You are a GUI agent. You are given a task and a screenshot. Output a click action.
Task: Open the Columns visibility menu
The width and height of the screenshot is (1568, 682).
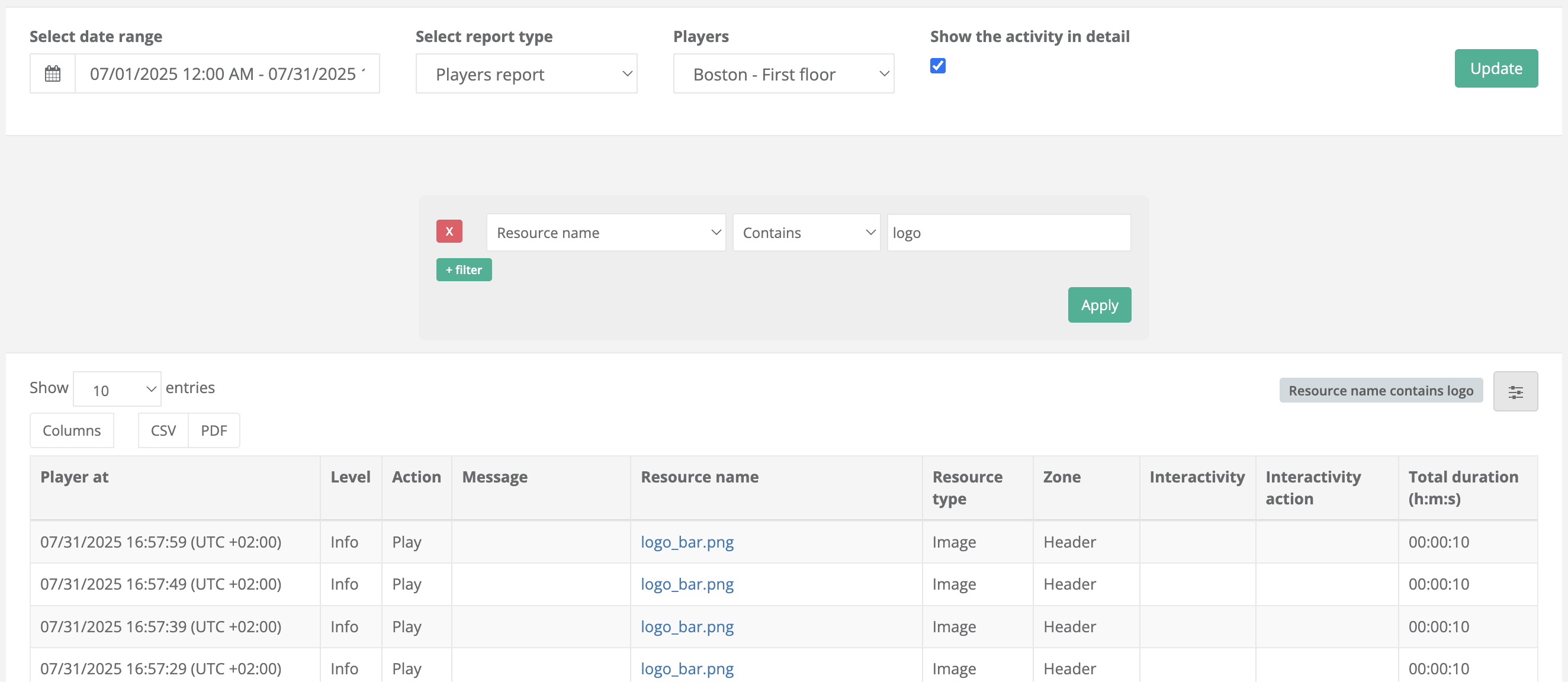72,430
